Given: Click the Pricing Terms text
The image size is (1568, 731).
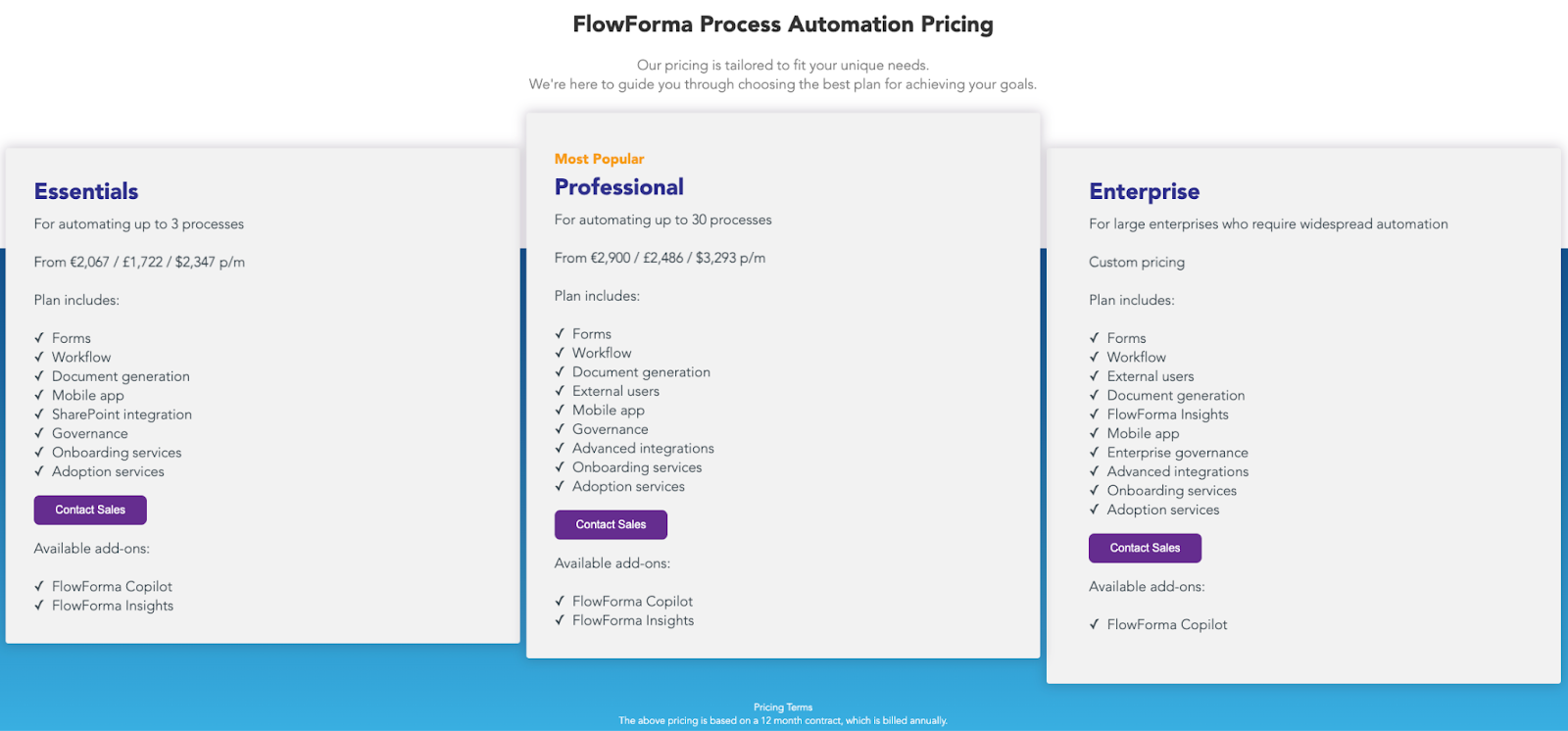Looking at the screenshot, I should [x=783, y=707].
